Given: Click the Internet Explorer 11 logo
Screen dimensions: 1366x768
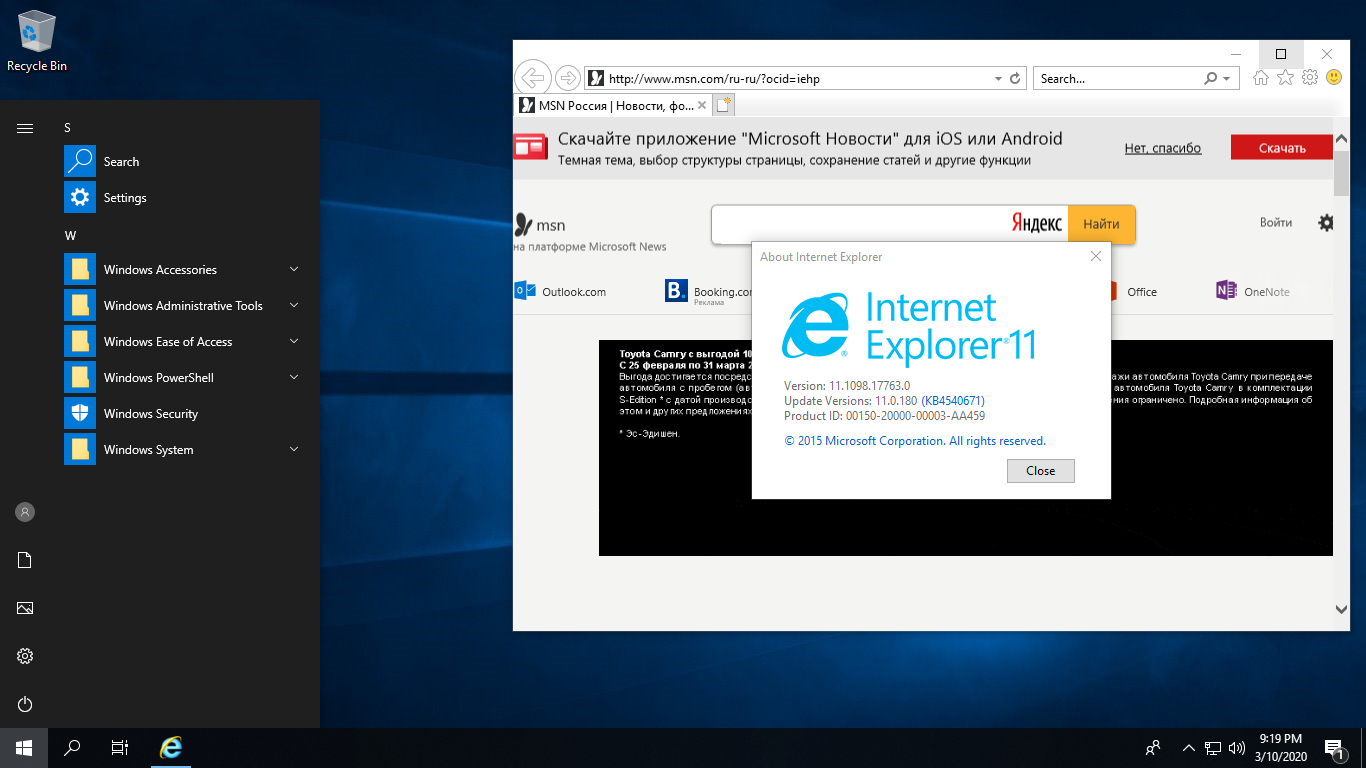Looking at the screenshot, I should click(x=908, y=326).
